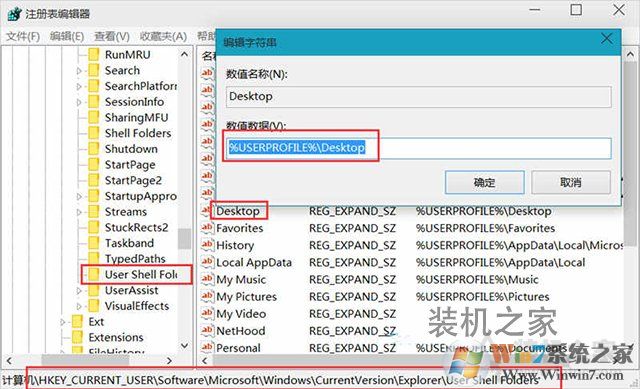Click the string value icon beside Personal
Image resolution: width=640 pixels, height=389 pixels.
pos(207,348)
